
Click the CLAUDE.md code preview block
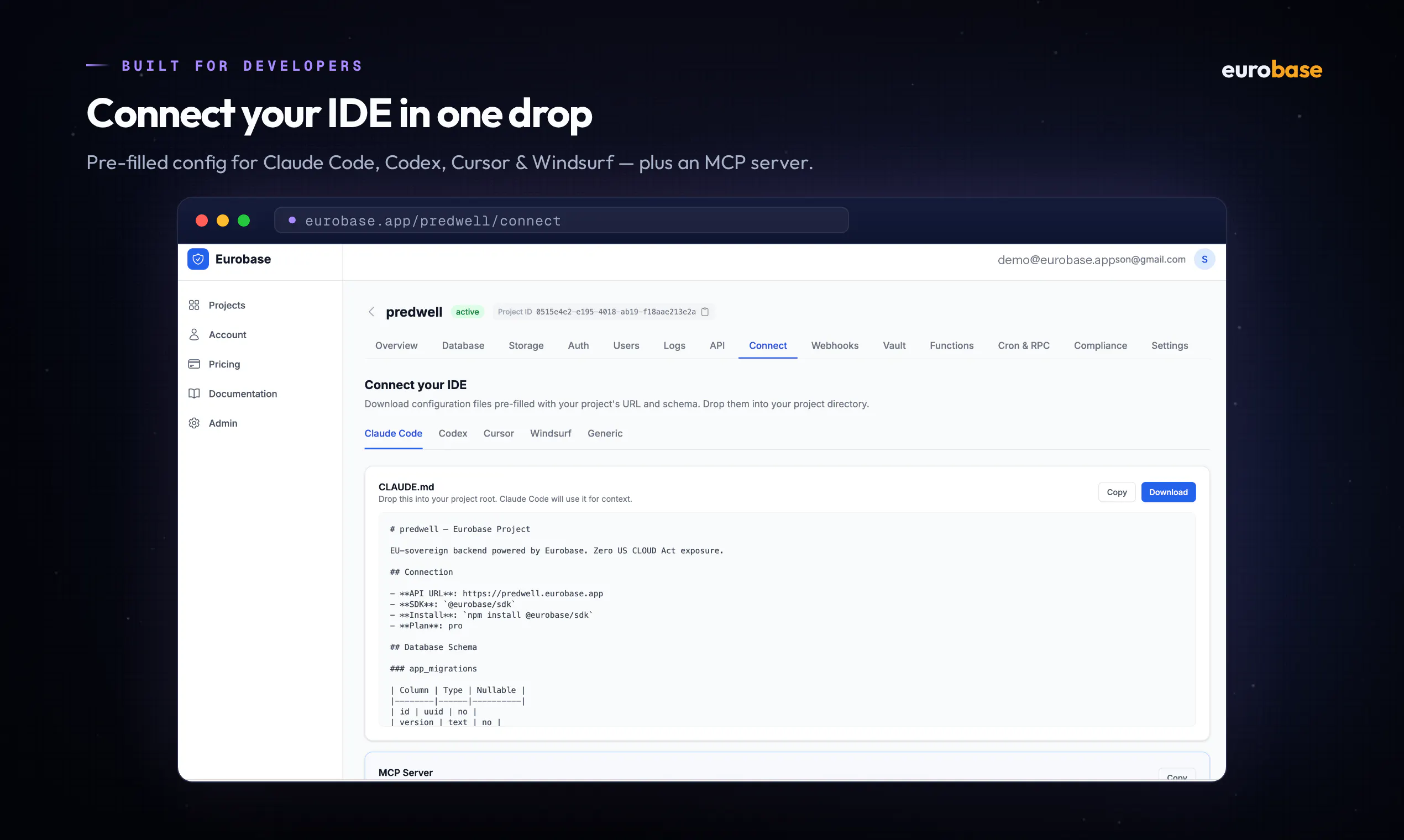[787, 620]
